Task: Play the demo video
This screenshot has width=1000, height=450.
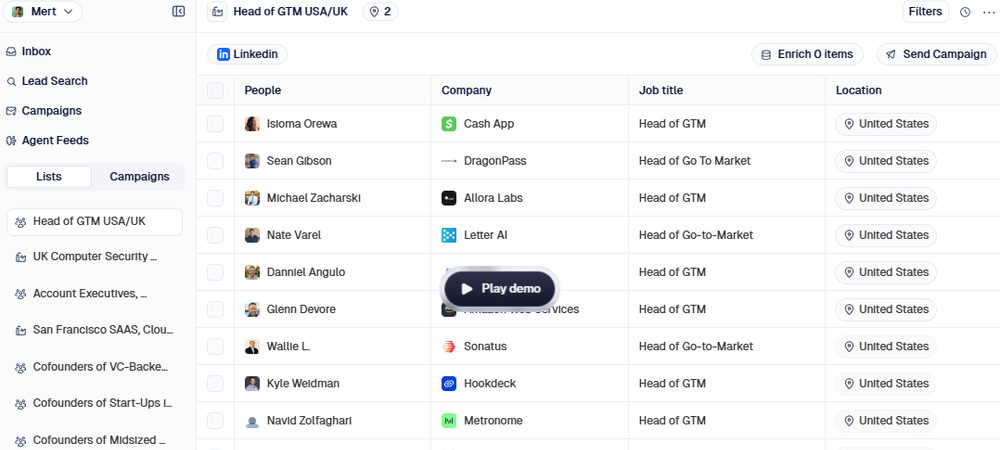Action: point(500,289)
